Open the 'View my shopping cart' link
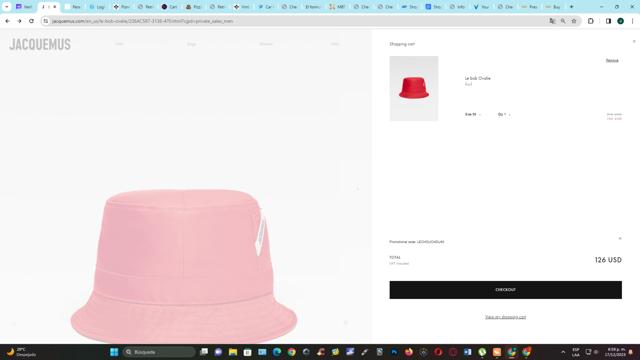The width and height of the screenshot is (640, 360). tap(505, 317)
